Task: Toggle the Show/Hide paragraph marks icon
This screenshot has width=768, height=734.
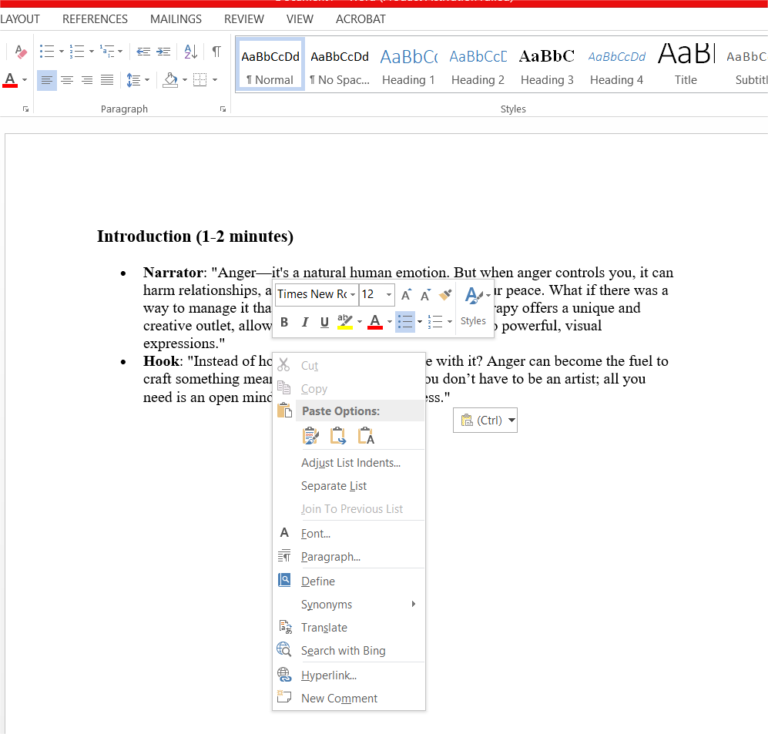Action: [216, 52]
